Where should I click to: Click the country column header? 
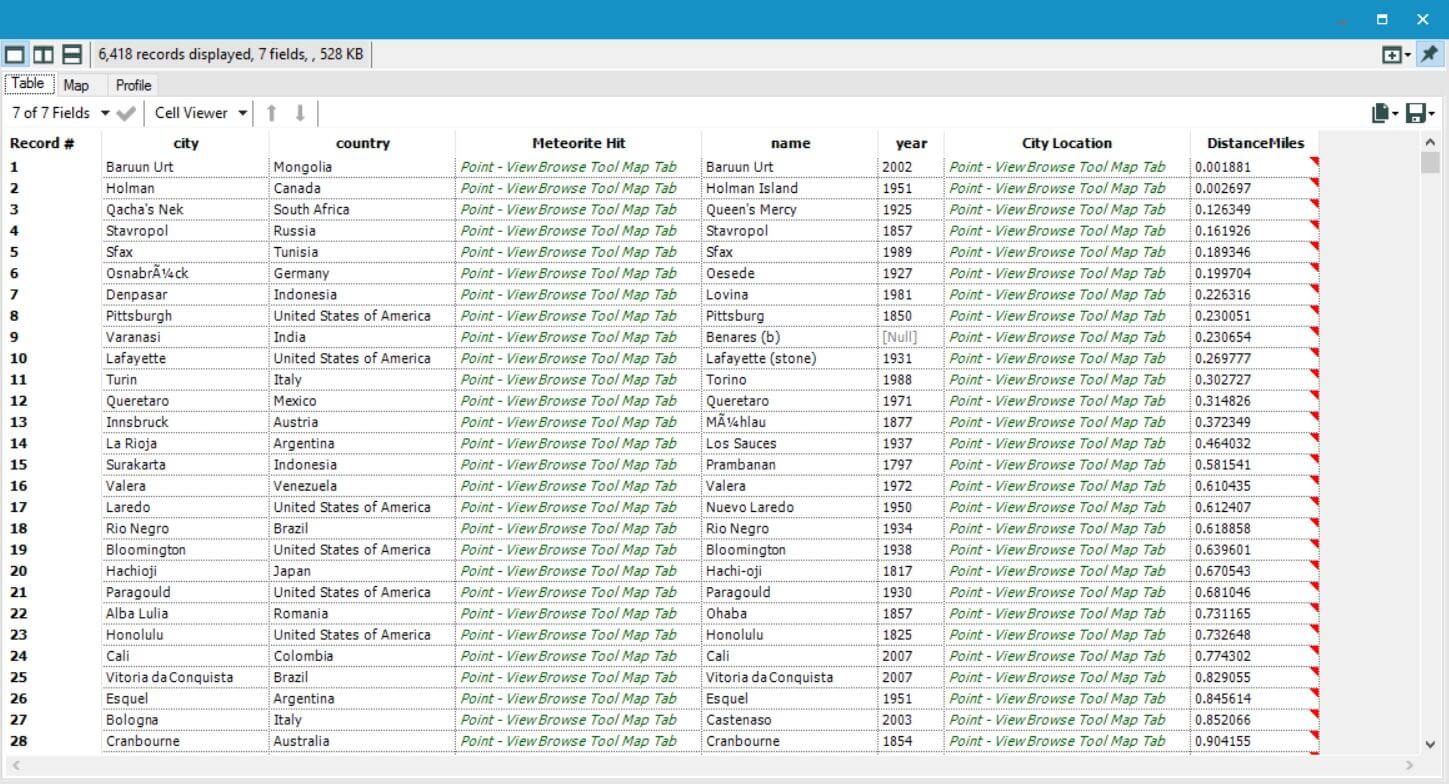click(362, 143)
